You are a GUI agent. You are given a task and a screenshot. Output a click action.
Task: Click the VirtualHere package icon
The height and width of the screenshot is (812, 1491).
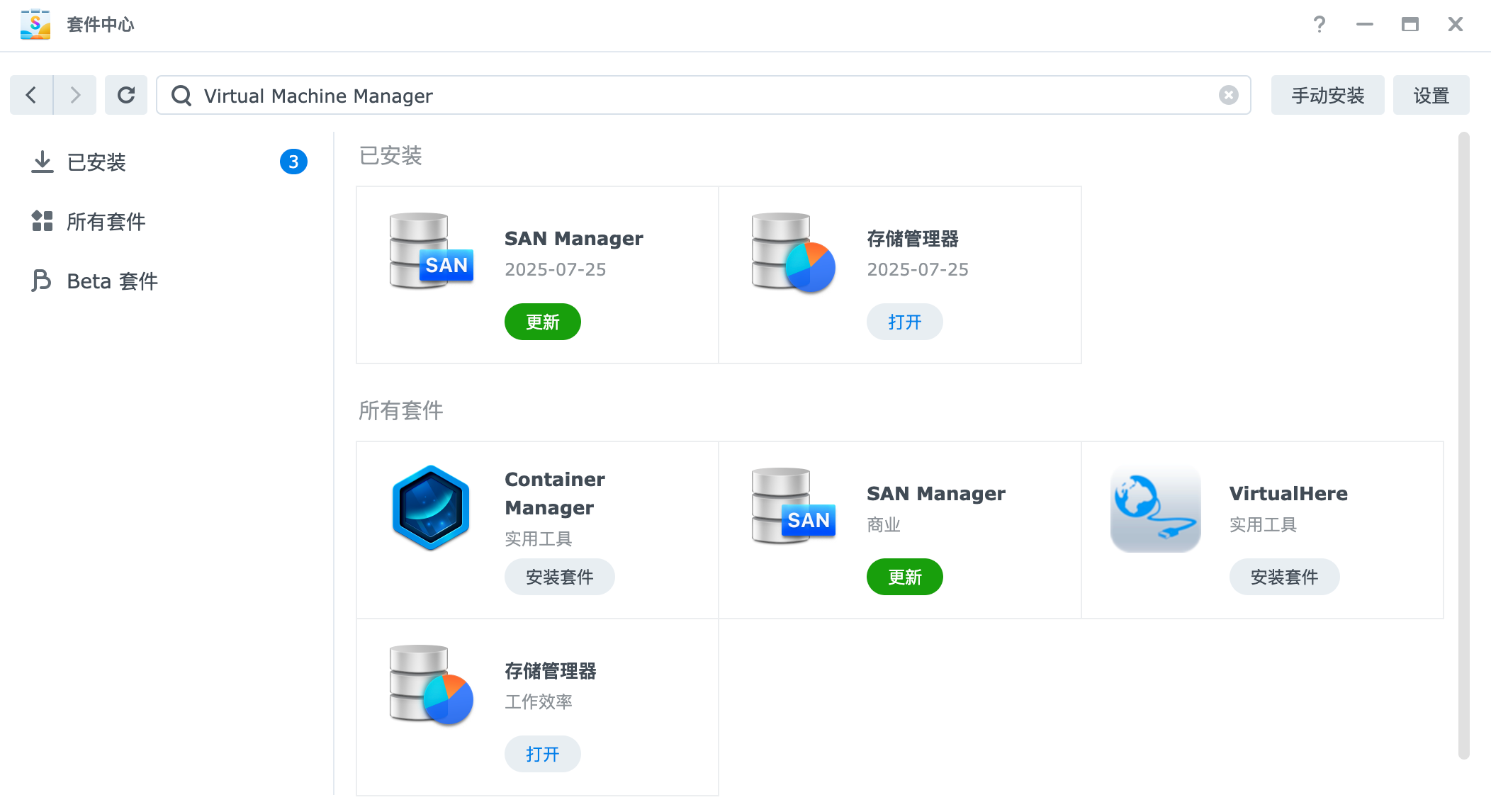(x=1155, y=508)
